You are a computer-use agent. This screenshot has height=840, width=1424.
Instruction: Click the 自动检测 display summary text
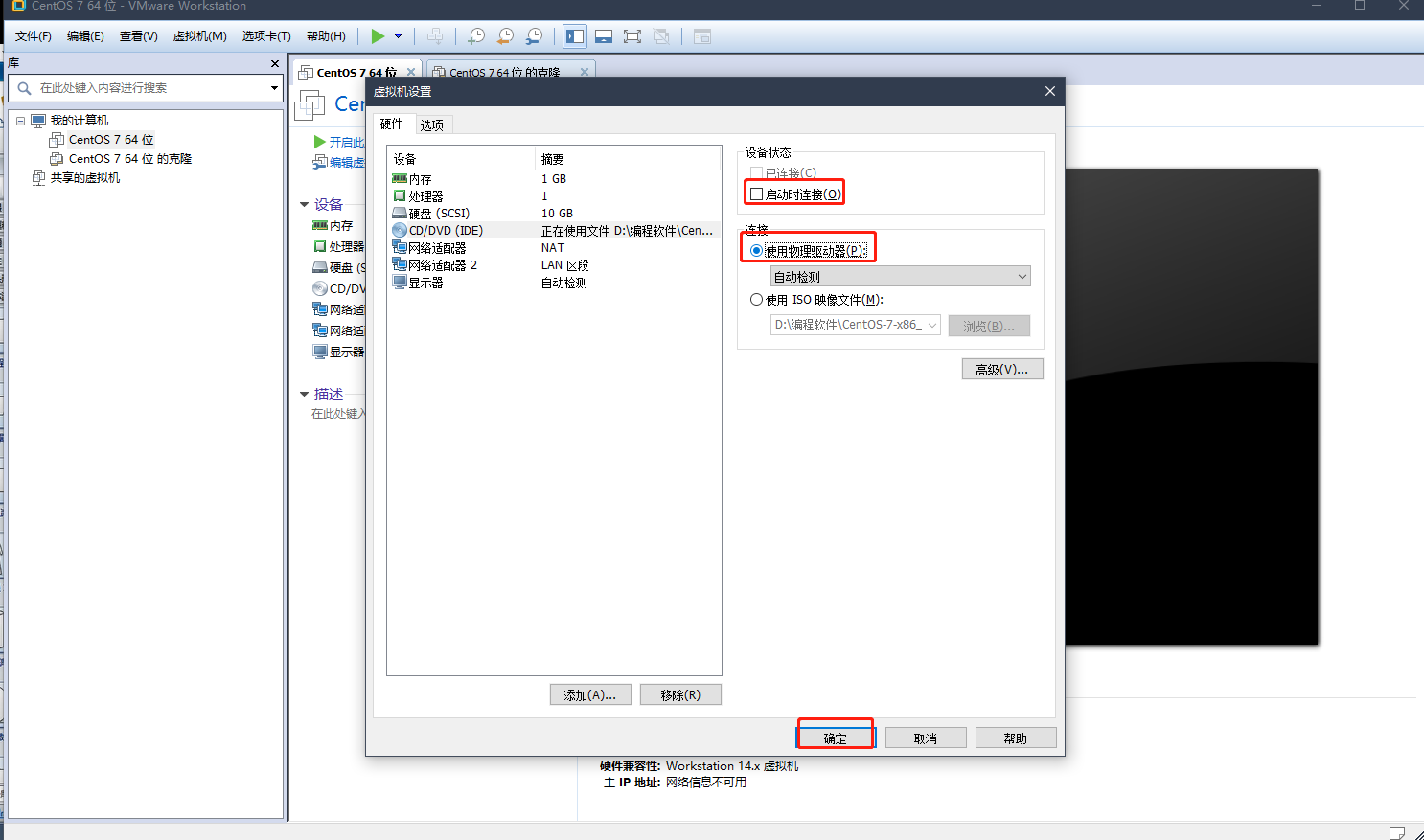click(564, 283)
